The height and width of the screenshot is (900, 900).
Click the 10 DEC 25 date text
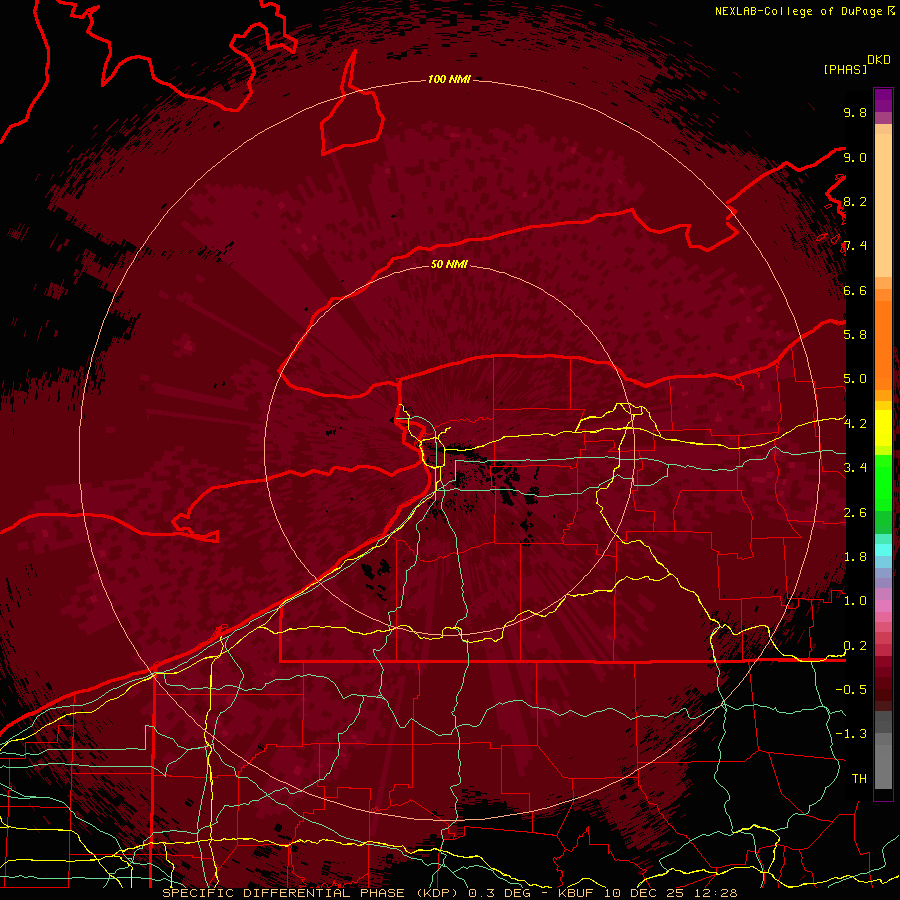[x=646, y=893]
